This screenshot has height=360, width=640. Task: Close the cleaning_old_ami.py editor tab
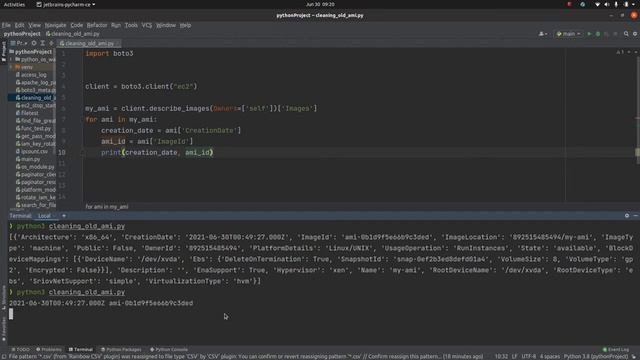[x=117, y=43]
